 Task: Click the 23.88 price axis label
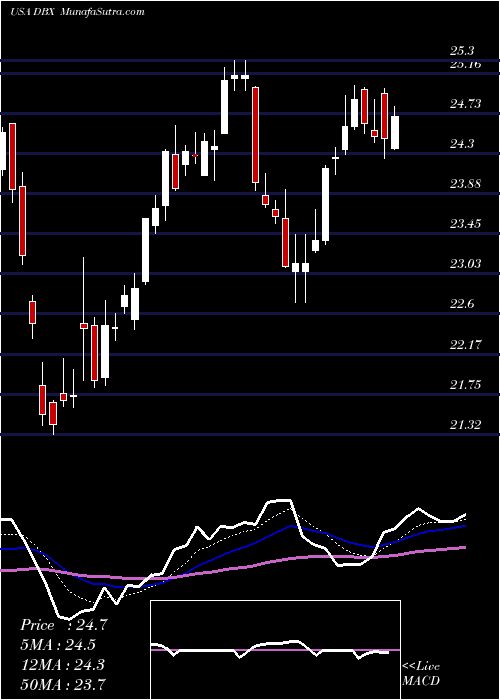coord(466,184)
